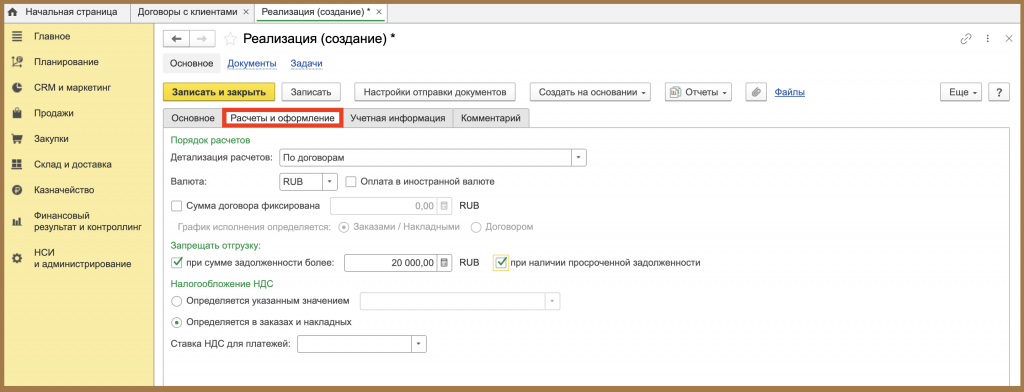Enable Сумма договора фиксирована checkbox
The image size is (1024, 392).
pyautogui.click(x=176, y=206)
